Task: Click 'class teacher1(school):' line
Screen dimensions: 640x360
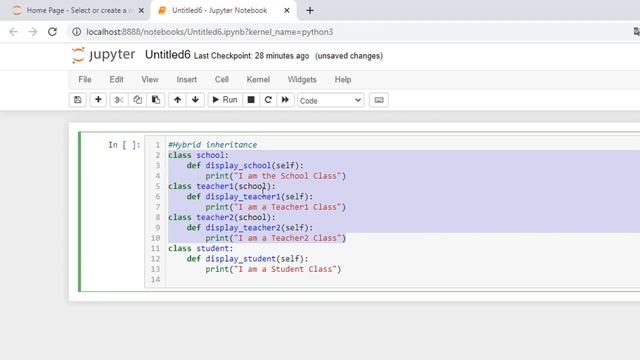Action: point(222,187)
